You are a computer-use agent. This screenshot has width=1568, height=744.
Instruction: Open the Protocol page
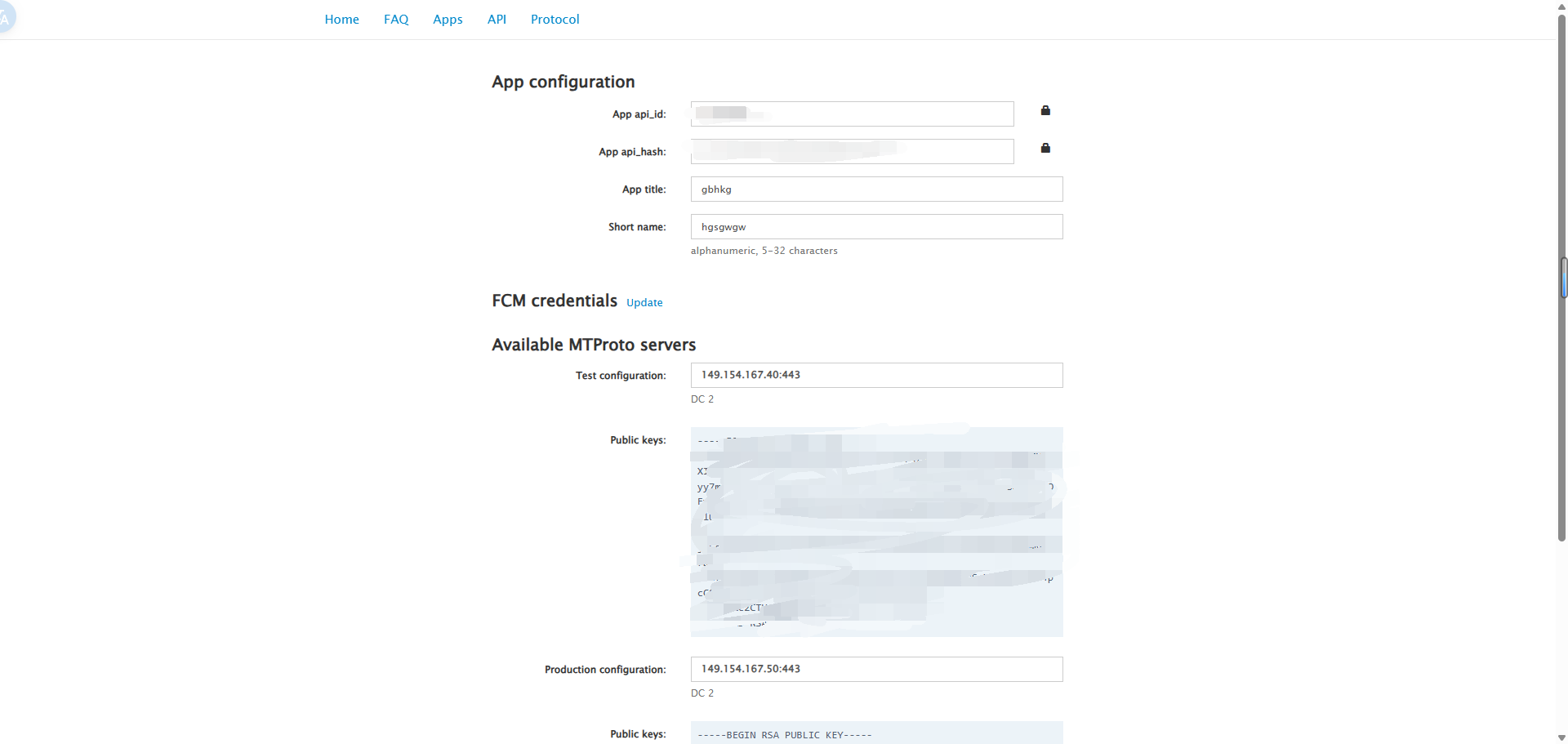pyautogui.click(x=555, y=19)
